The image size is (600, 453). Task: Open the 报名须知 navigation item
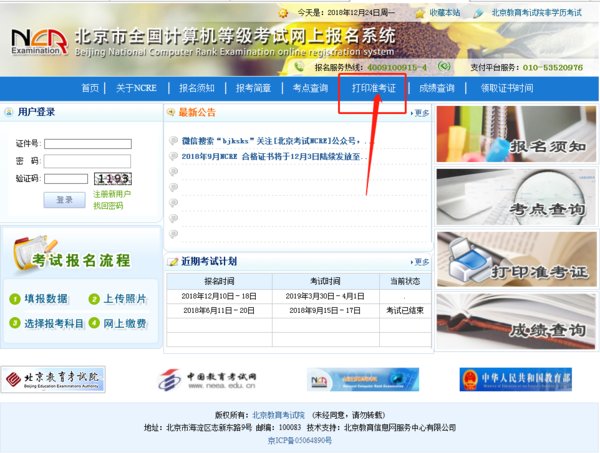click(197, 88)
